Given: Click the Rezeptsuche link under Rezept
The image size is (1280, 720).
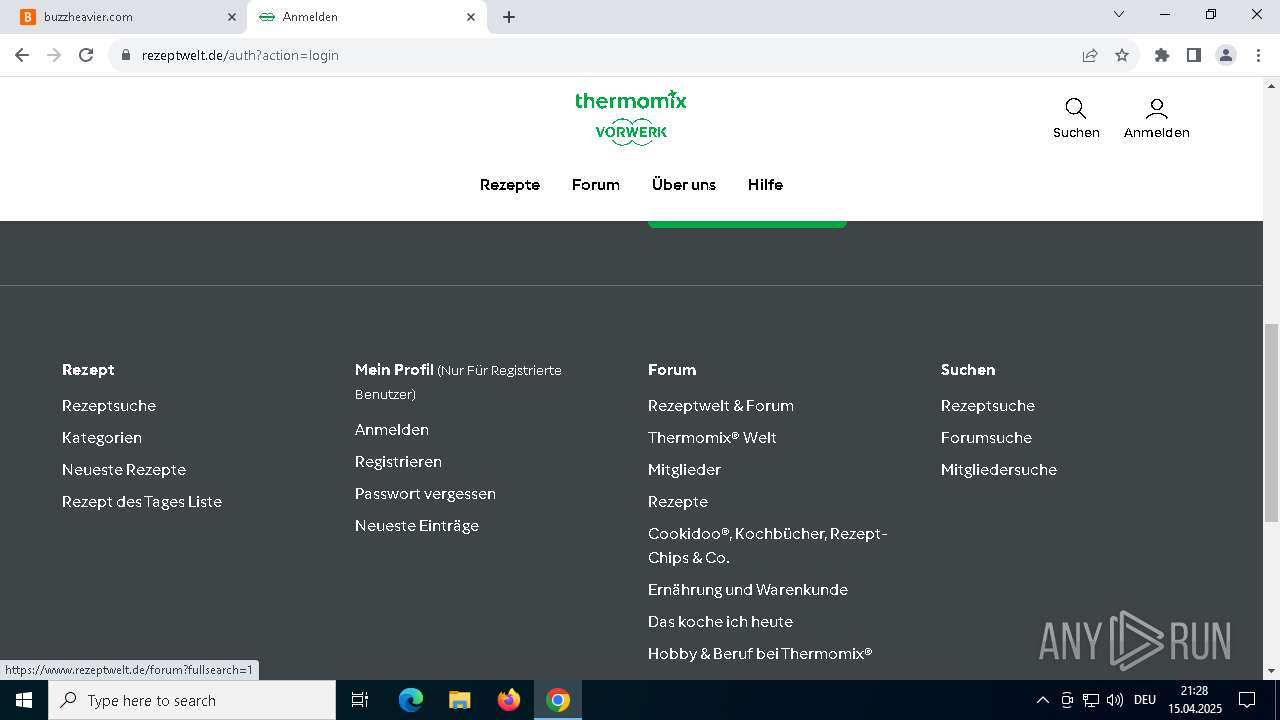Looking at the screenshot, I should pos(109,406).
